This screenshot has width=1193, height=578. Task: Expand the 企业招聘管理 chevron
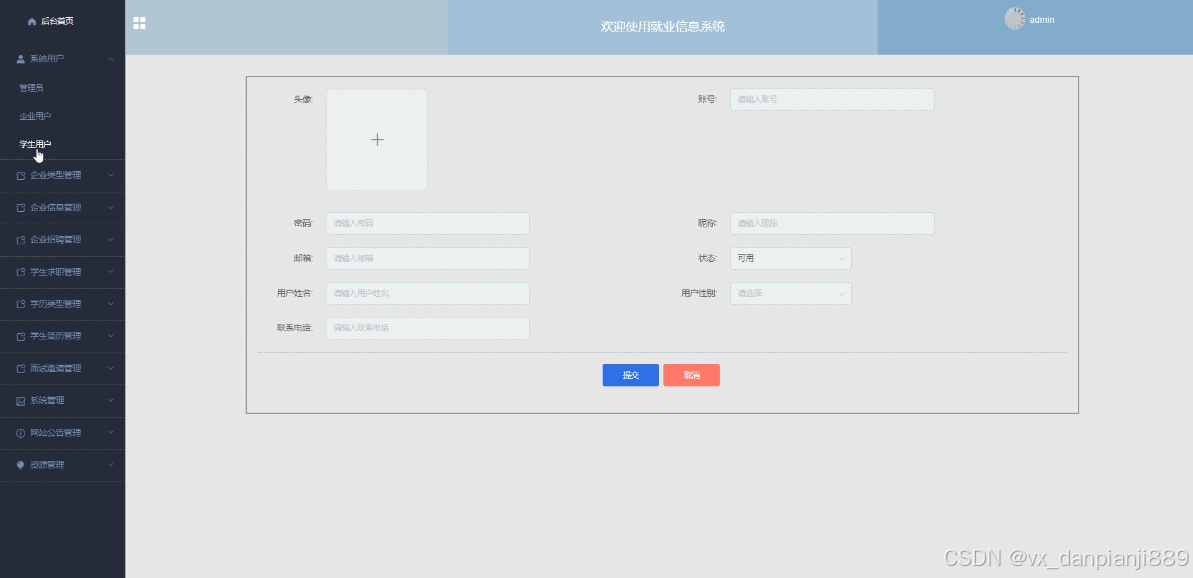tap(111, 240)
